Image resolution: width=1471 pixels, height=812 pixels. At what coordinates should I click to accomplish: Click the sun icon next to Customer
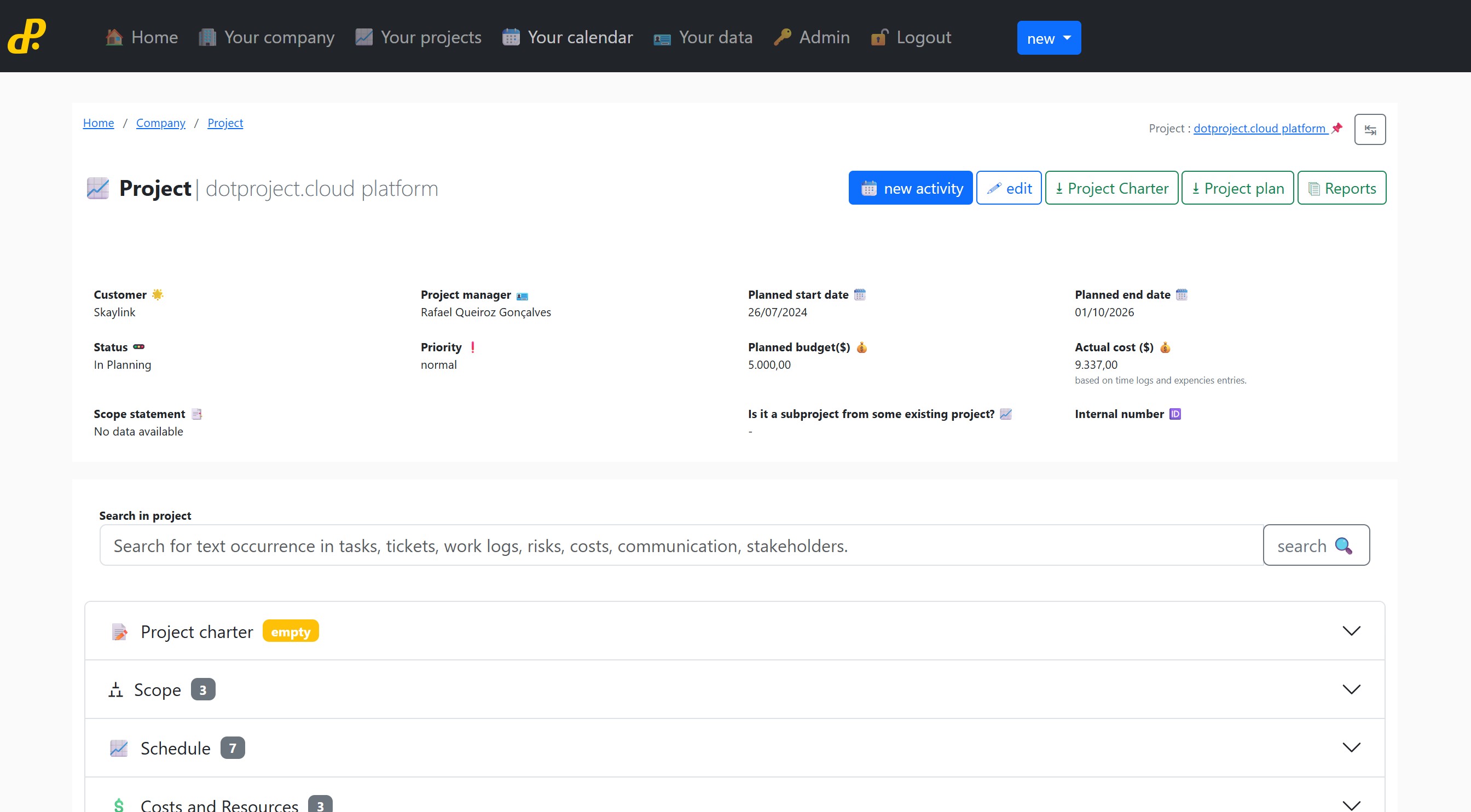point(158,294)
